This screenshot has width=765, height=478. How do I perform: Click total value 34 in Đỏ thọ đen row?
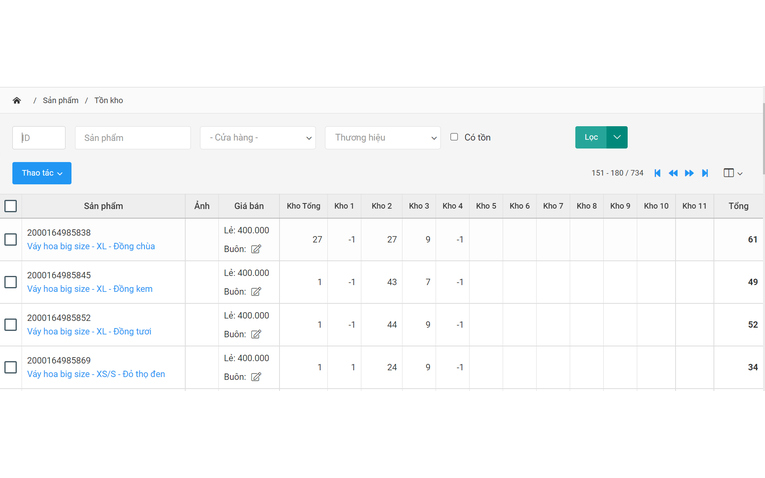click(x=753, y=367)
